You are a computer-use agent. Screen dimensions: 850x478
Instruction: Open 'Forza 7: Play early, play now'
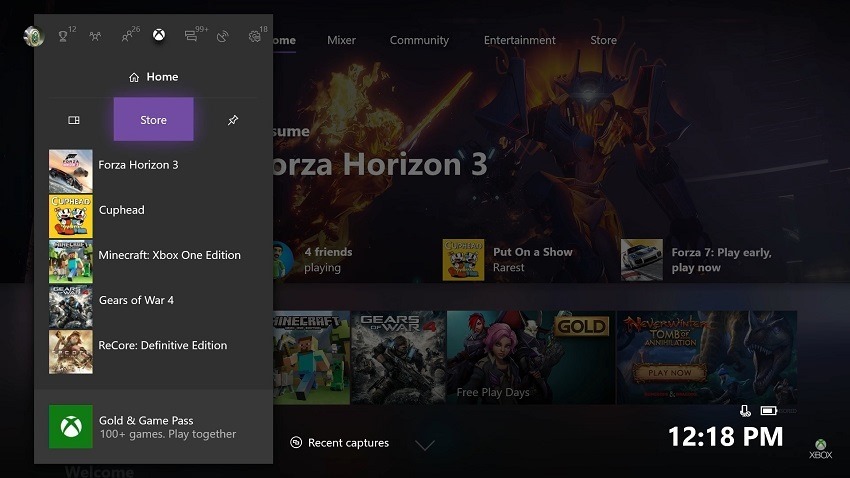[697, 260]
